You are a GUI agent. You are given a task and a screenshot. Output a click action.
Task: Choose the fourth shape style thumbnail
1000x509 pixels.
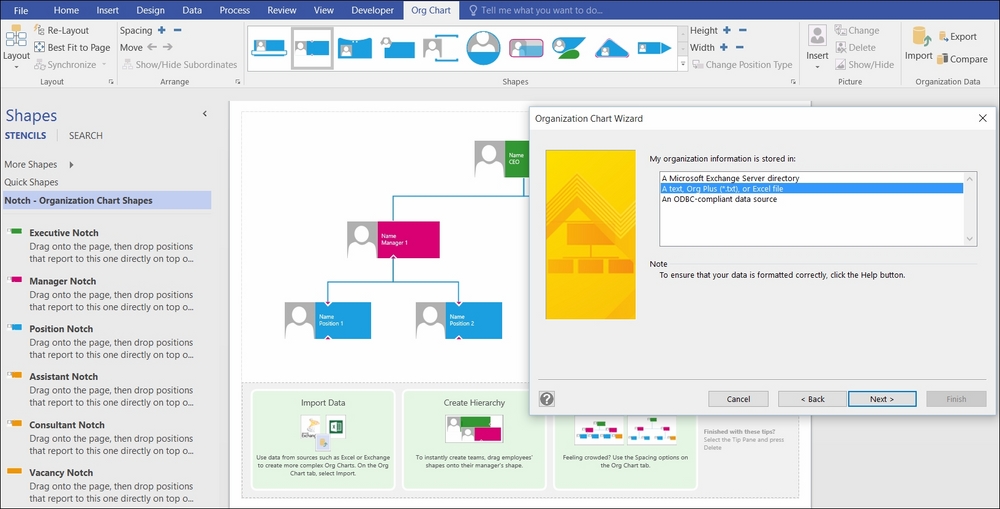[x=397, y=48]
